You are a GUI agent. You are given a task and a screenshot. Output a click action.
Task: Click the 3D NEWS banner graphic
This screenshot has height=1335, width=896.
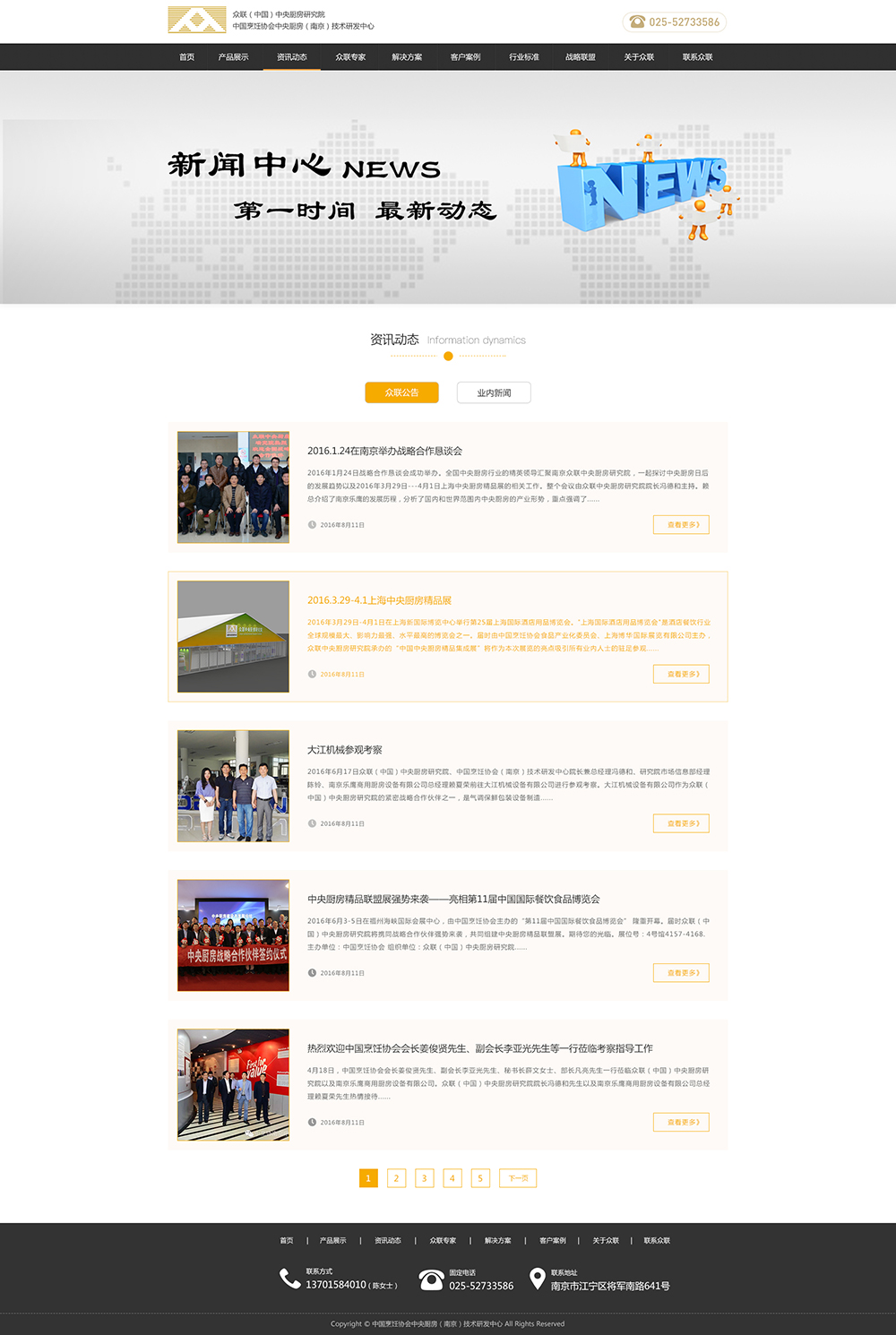click(x=645, y=185)
